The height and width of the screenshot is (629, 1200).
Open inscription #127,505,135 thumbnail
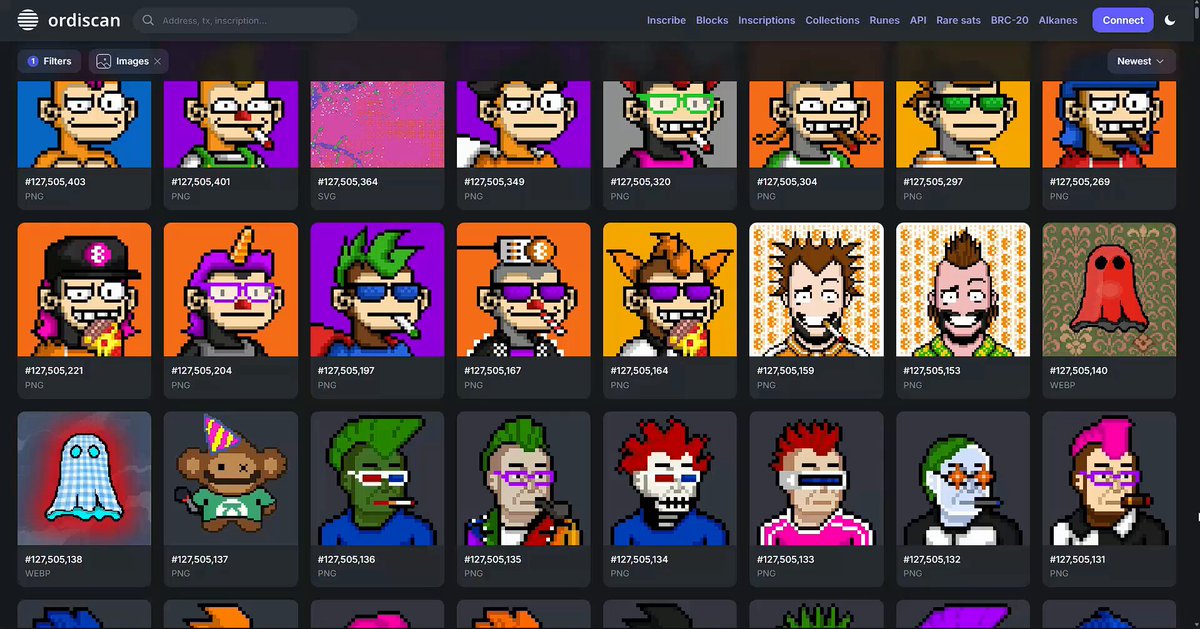[x=524, y=478]
